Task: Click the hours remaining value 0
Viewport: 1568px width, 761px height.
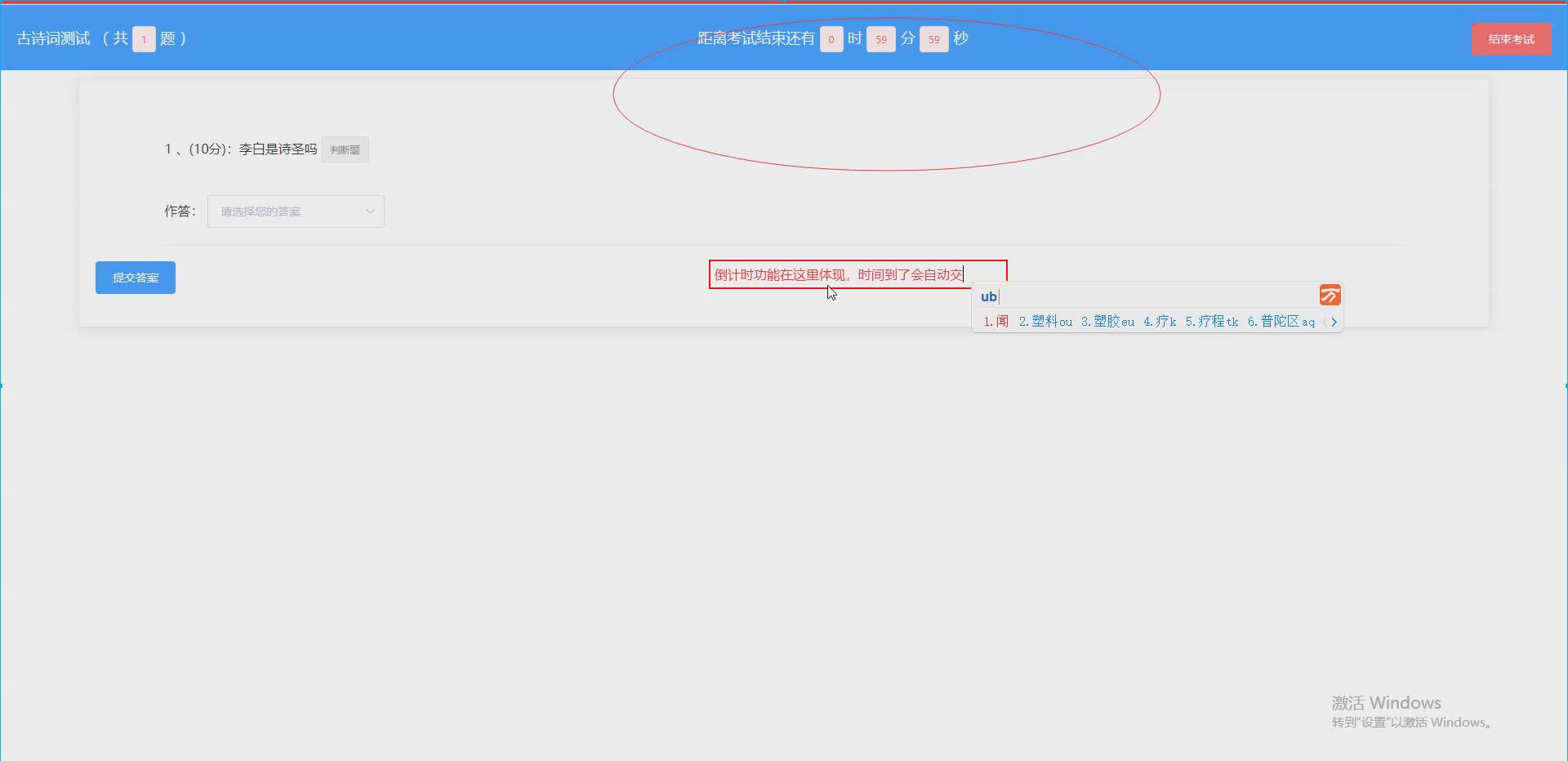Action: 831,39
